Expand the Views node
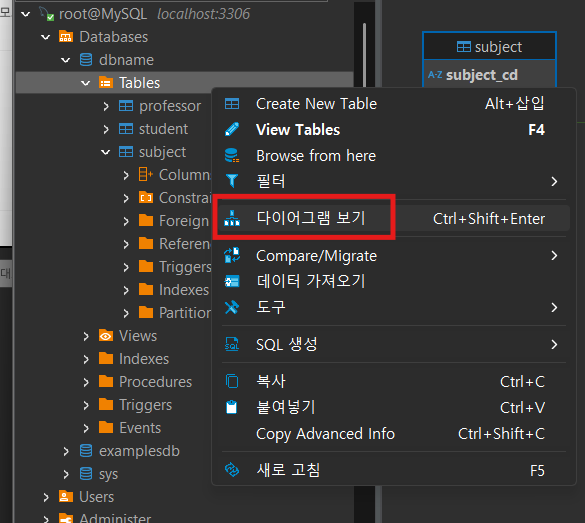 click(x=86, y=336)
